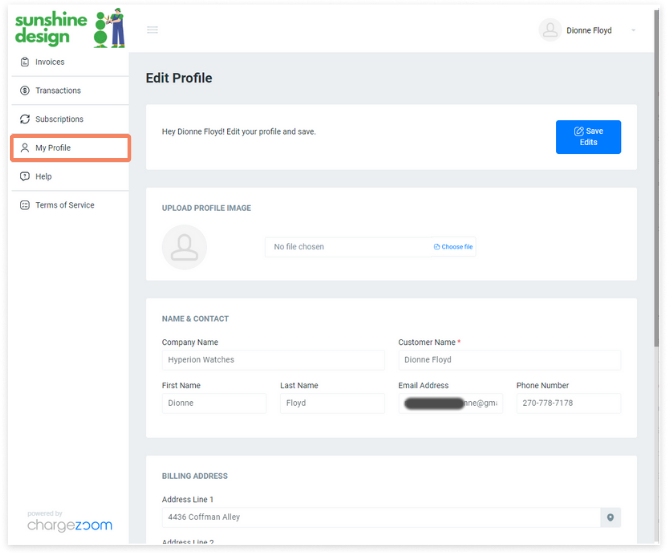This screenshot has width=668, height=553.
Task: Click the Terms of Service icon
Action: tap(25, 205)
